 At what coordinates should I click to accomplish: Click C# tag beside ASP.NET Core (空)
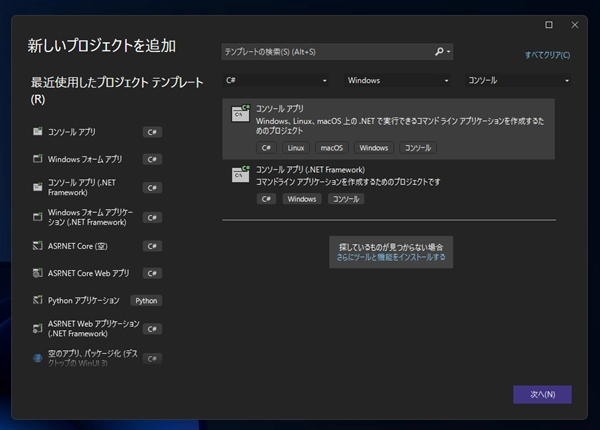pyautogui.click(x=152, y=246)
